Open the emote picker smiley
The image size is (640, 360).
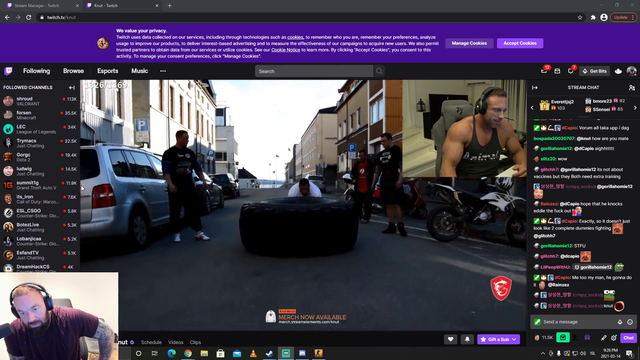click(x=630, y=322)
